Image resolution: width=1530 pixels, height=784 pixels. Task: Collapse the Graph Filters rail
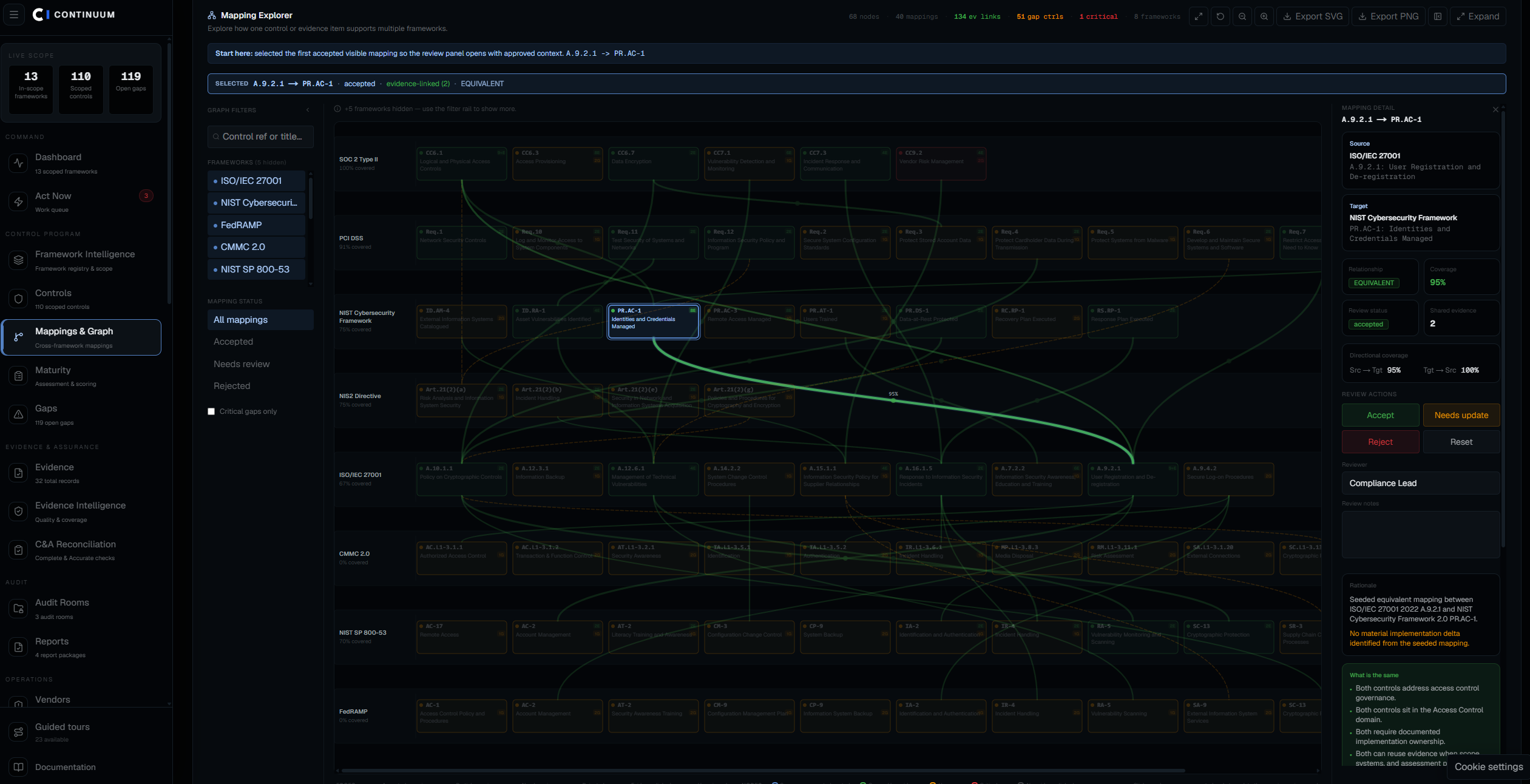click(308, 110)
